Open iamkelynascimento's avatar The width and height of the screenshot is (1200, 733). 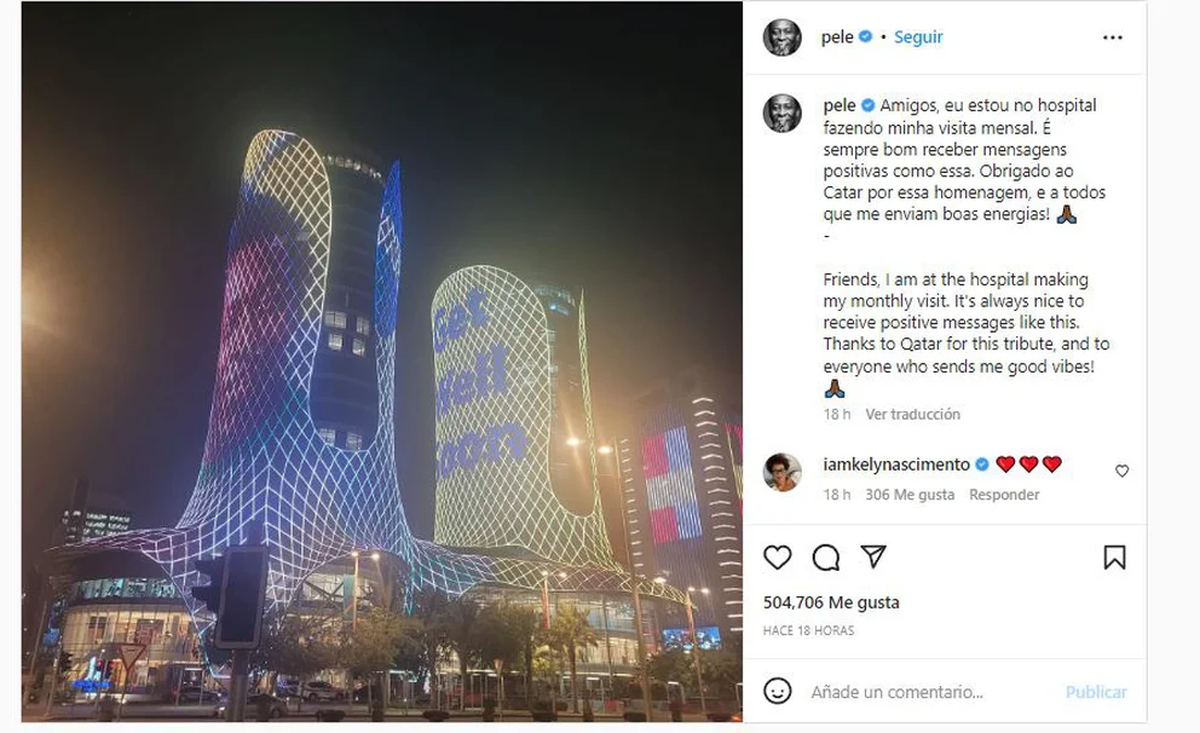[x=782, y=472]
